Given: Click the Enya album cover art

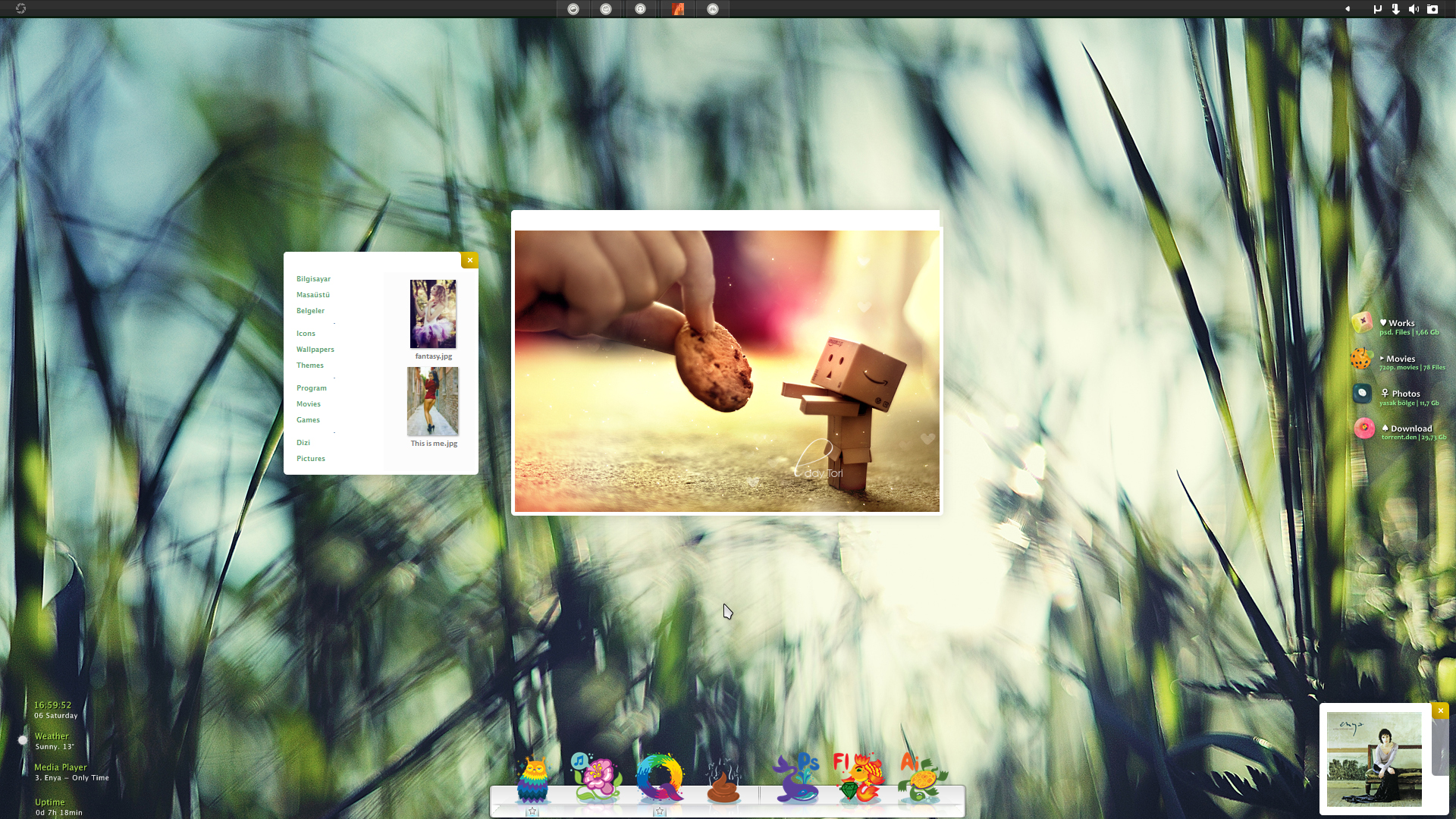Looking at the screenshot, I should coord(1374,759).
